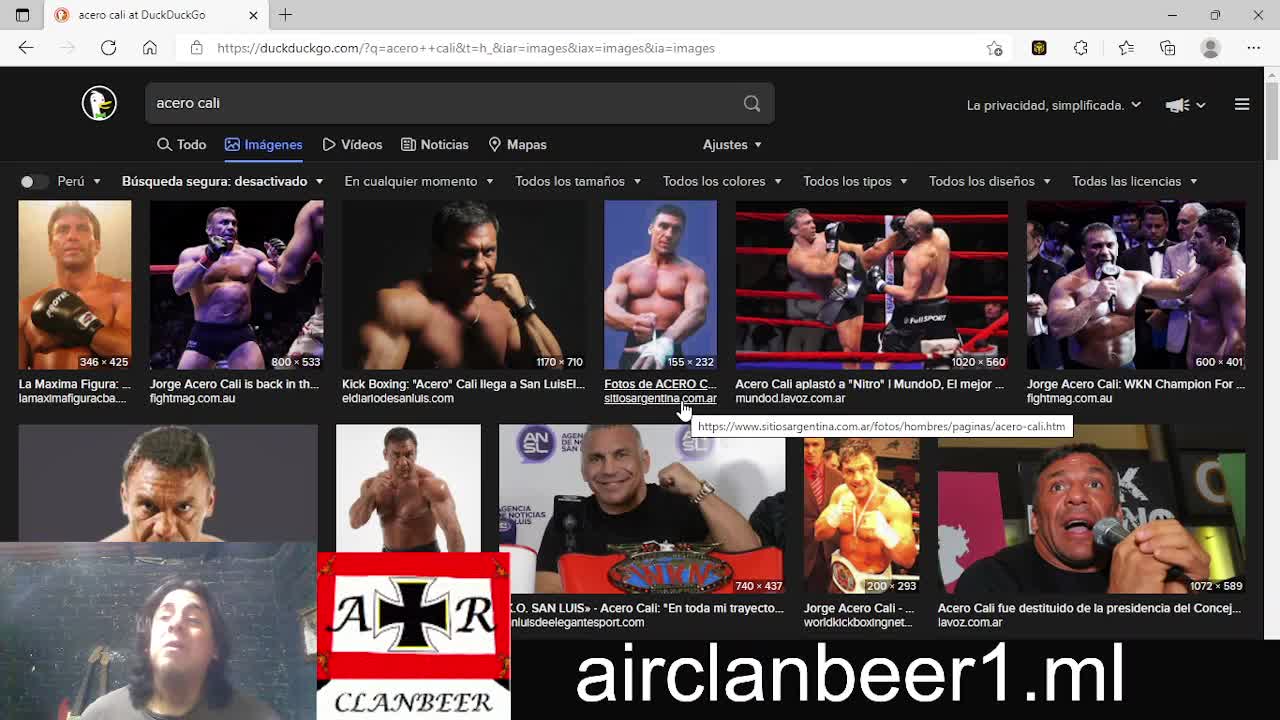Open browser settings ellipsis menu
1280x720 pixels.
(1253, 48)
